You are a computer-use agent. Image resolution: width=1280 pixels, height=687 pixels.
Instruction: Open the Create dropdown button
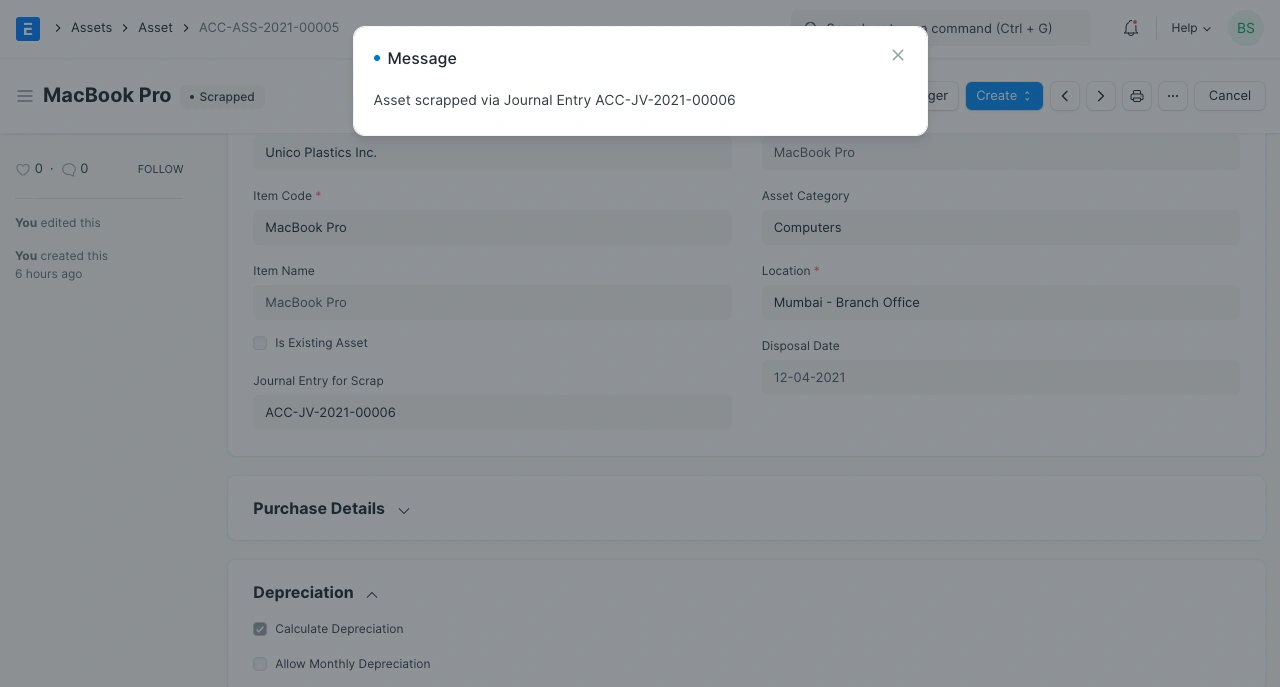click(x=1003, y=96)
